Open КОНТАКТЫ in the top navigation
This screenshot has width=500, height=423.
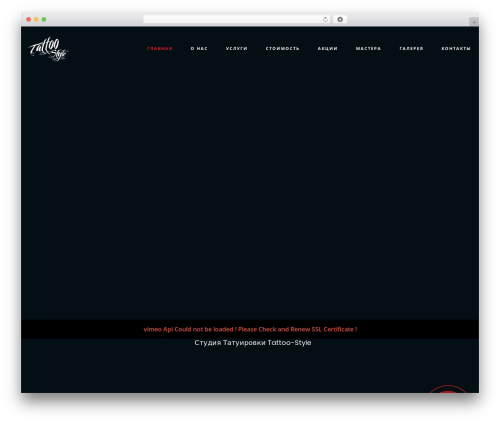[x=456, y=49]
